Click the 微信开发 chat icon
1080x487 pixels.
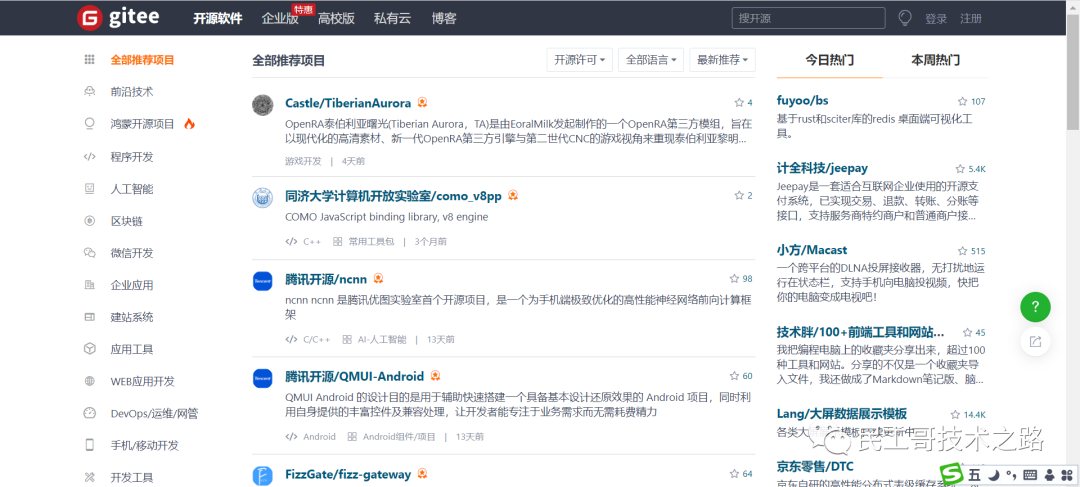pos(90,253)
